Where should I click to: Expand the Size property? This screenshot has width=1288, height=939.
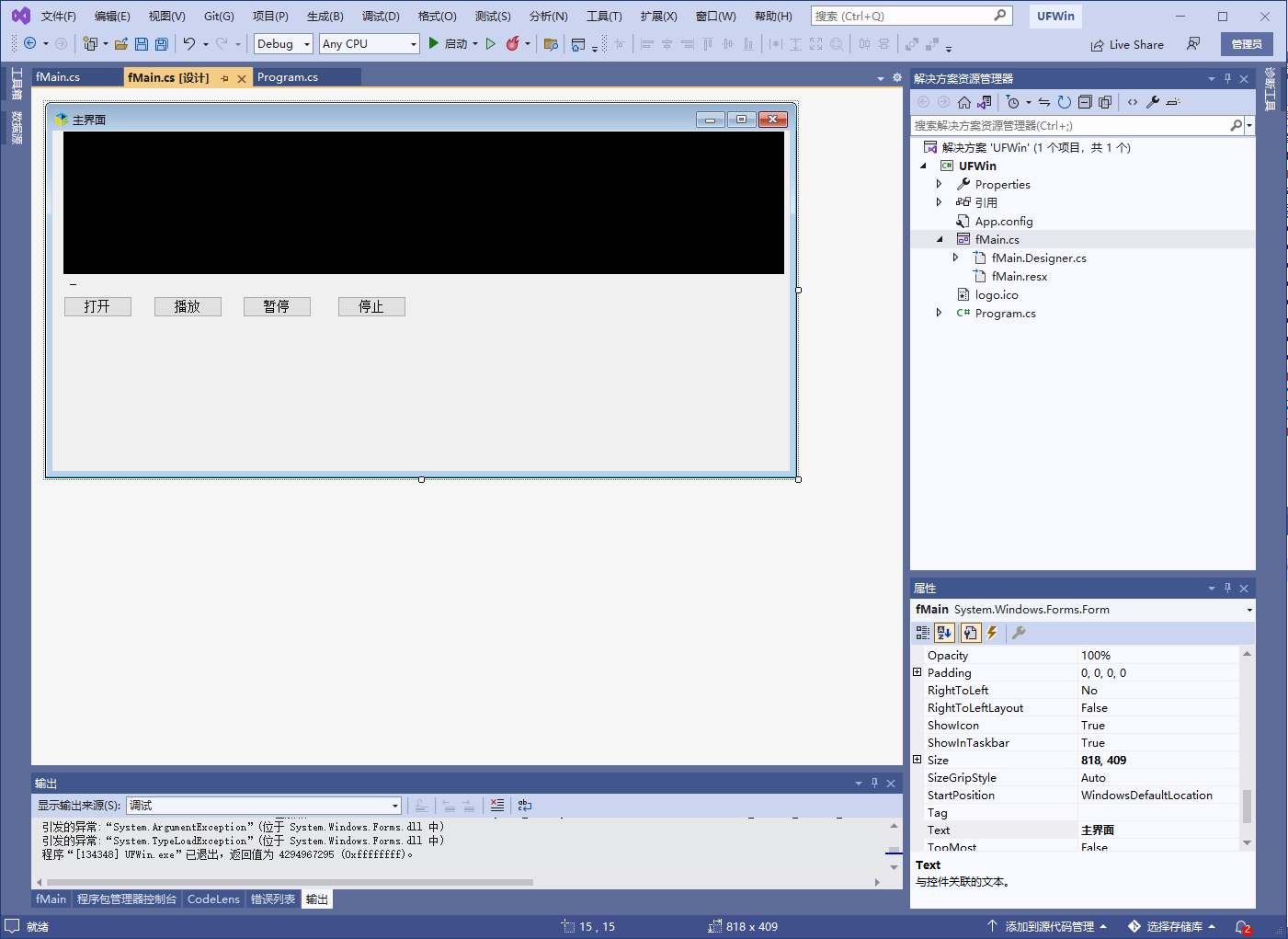pyautogui.click(x=917, y=760)
